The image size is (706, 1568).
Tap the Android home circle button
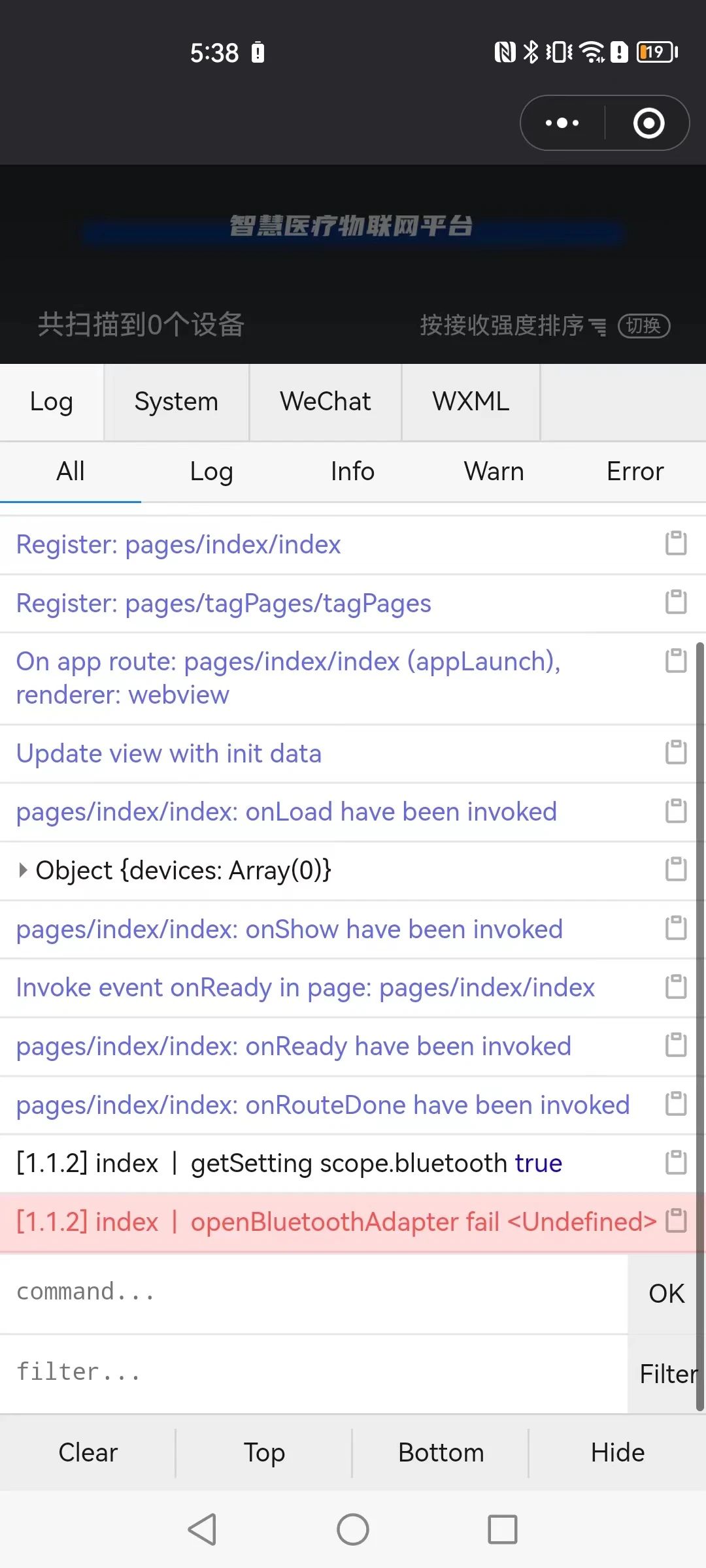353,1529
